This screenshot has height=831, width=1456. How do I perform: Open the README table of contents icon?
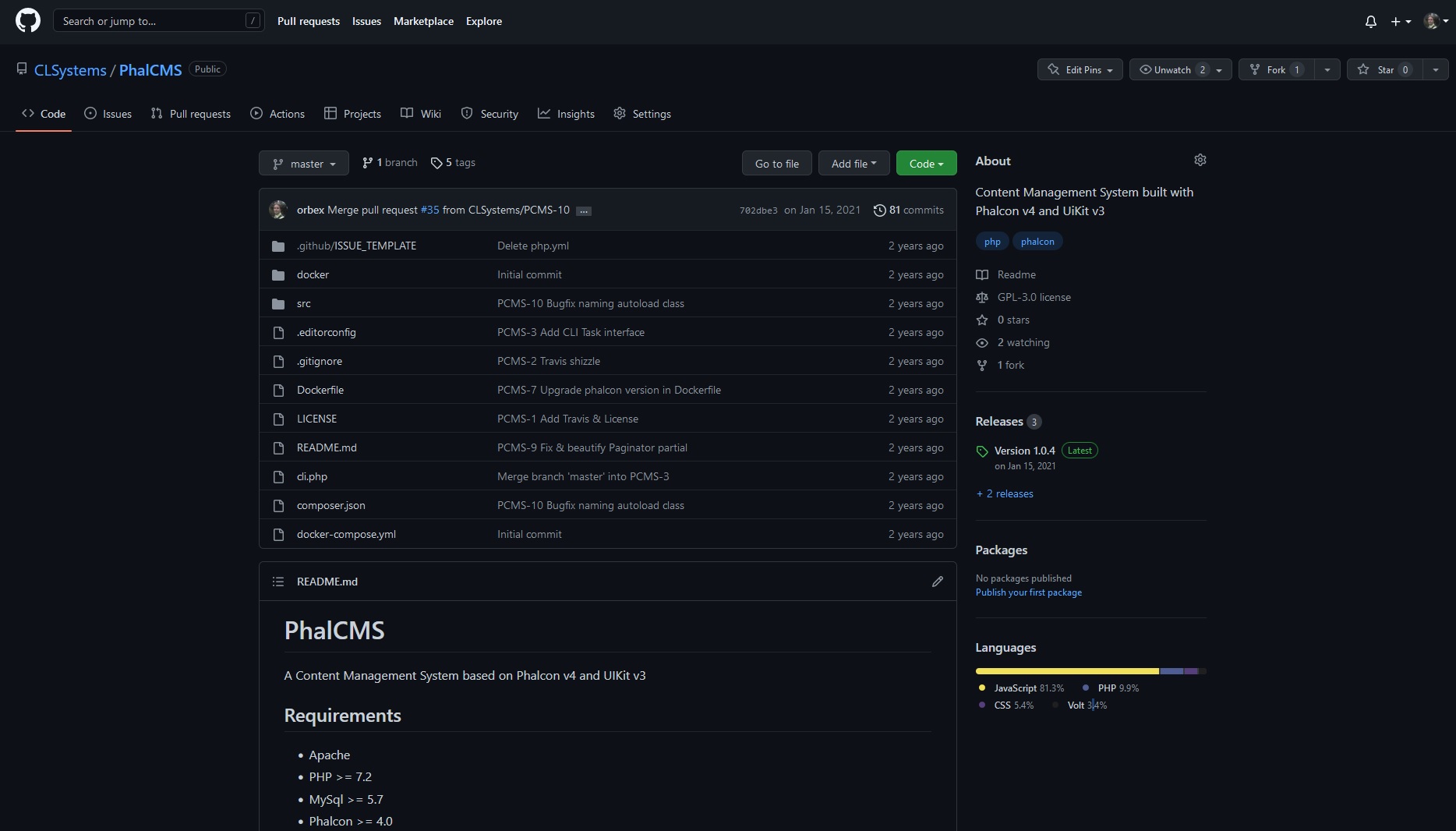(x=278, y=582)
